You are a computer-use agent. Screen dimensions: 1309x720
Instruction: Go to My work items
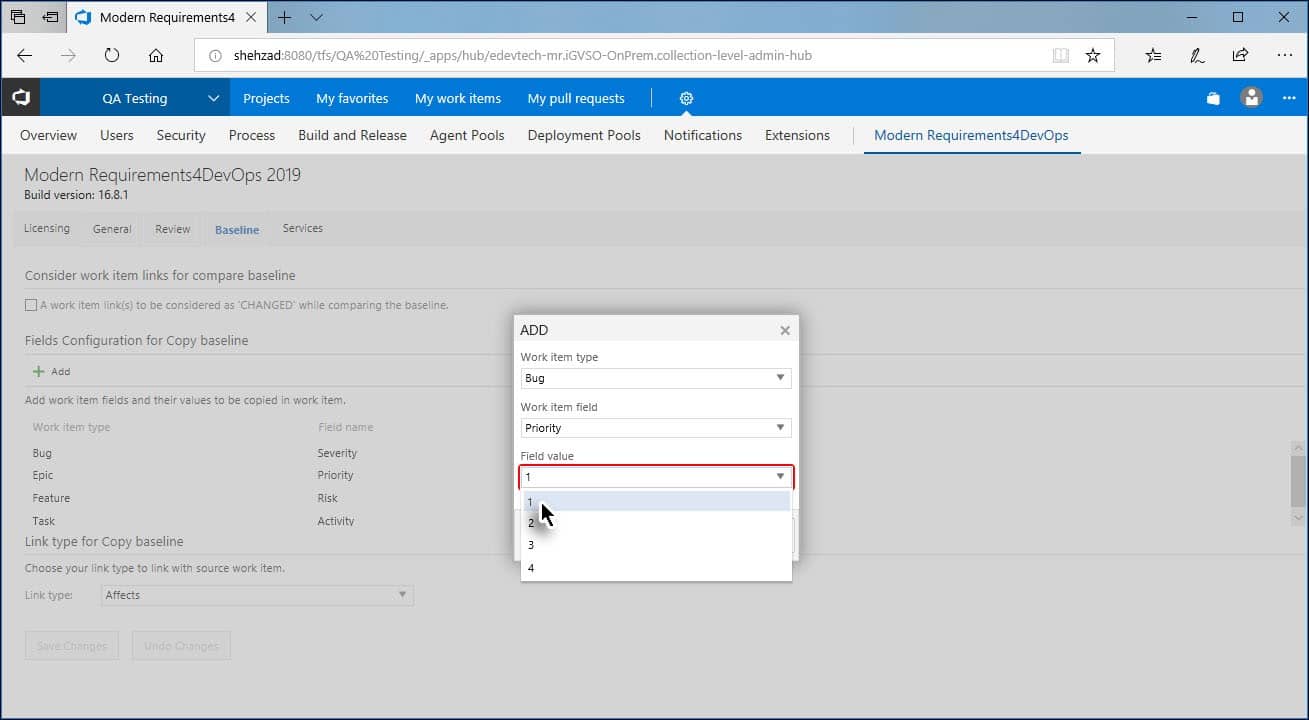pyautogui.click(x=458, y=98)
